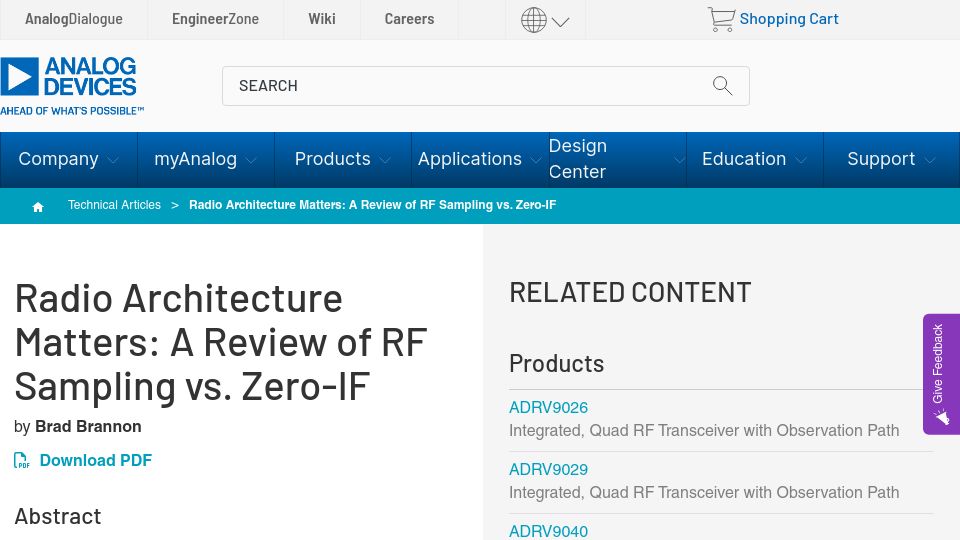Open the Support menu
The image size is (960, 540).
pos(881,159)
